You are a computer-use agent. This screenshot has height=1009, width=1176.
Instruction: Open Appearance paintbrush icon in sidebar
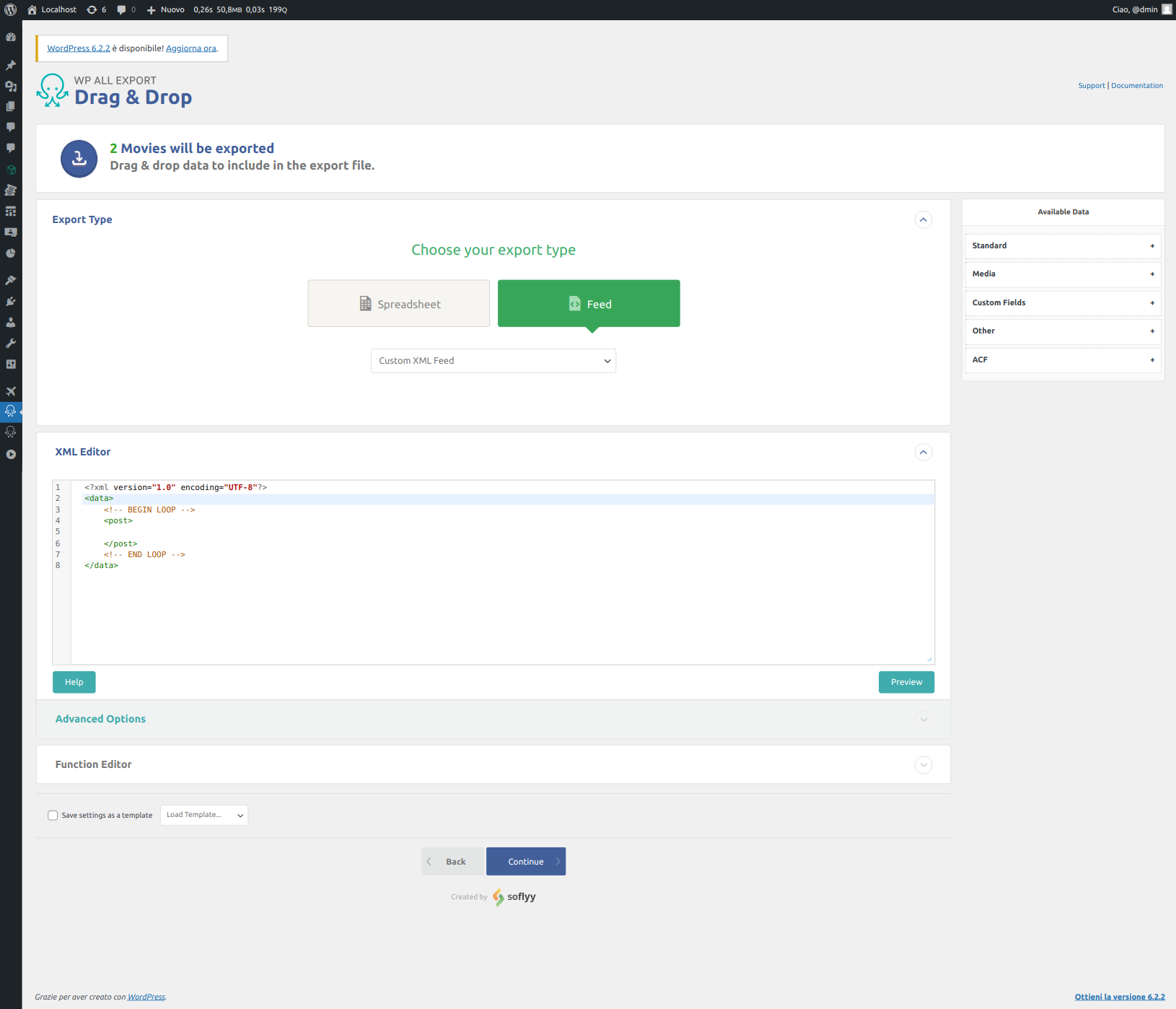[x=11, y=280]
